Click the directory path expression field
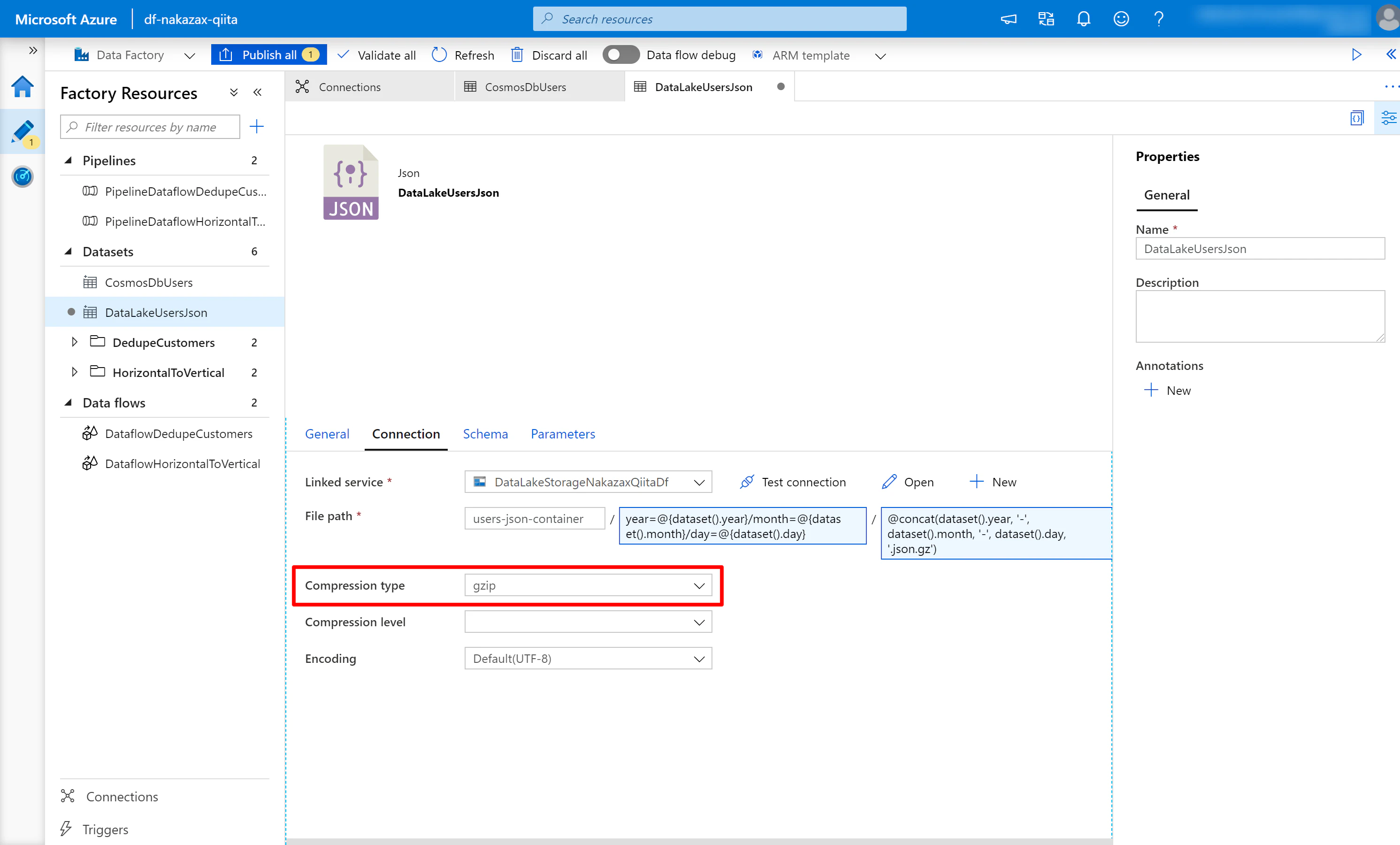The height and width of the screenshot is (845, 1400). [x=742, y=526]
